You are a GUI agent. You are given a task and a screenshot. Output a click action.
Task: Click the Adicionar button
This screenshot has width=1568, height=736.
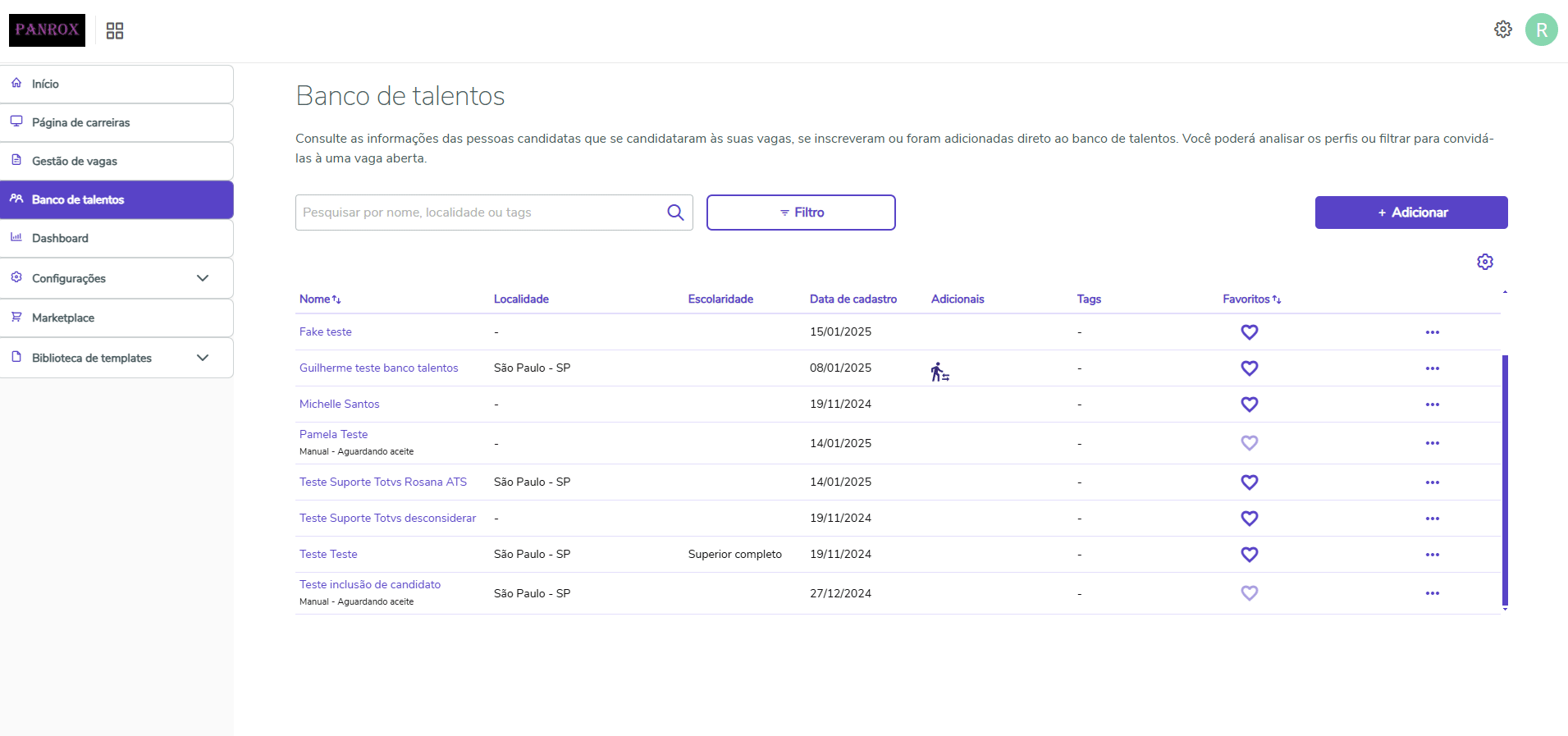[1411, 213]
